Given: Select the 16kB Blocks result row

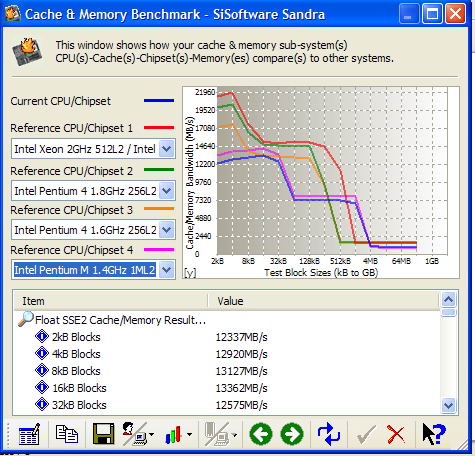Looking at the screenshot, I should point(227,388).
